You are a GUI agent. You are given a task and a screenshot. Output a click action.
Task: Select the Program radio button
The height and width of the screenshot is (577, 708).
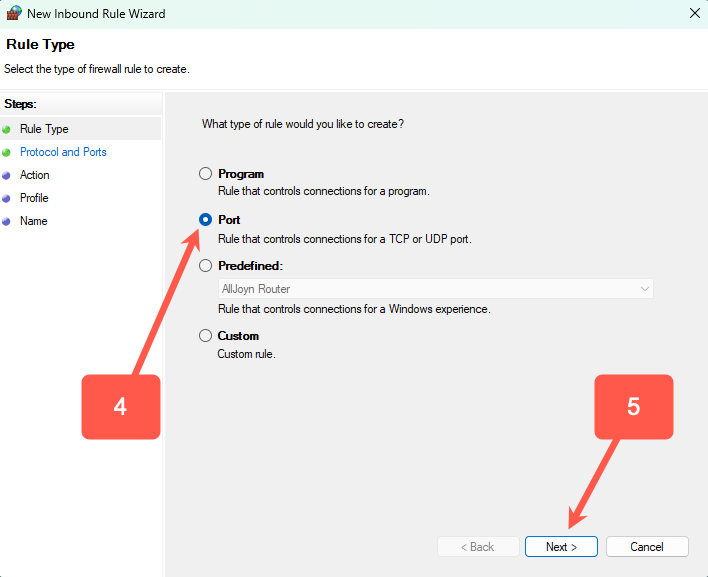click(x=206, y=174)
